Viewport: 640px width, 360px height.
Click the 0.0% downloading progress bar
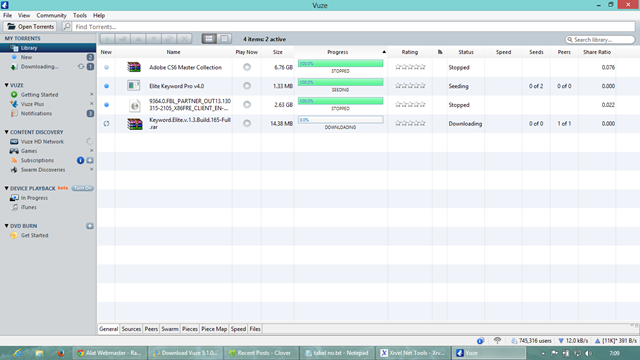[x=340, y=120]
